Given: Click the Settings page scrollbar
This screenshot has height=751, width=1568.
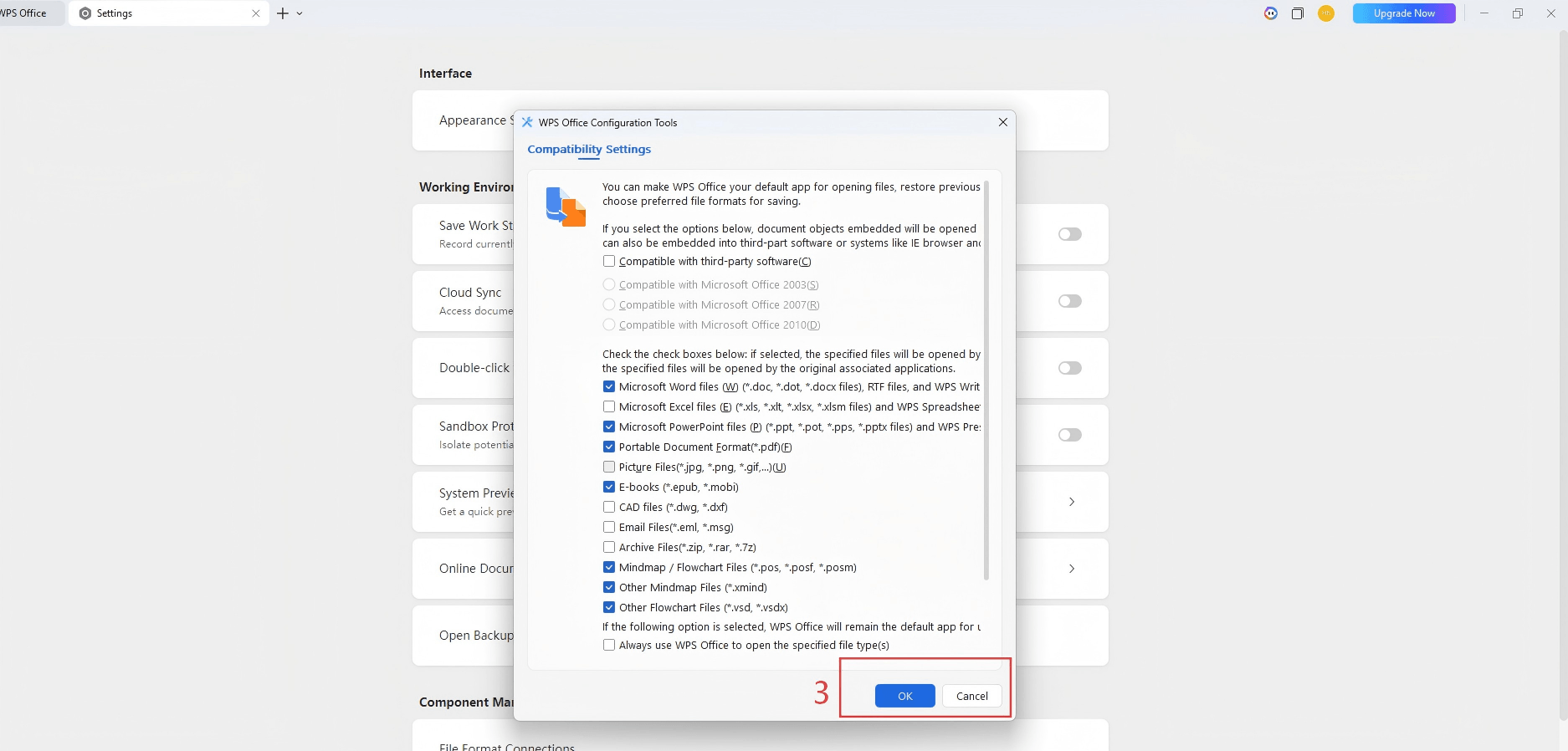Looking at the screenshot, I should [1563, 375].
